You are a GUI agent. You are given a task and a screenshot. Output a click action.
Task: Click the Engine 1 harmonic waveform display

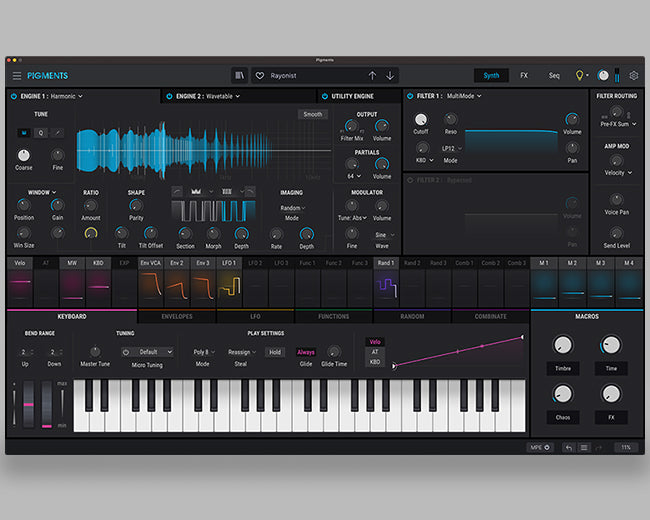(x=204, y=151)
